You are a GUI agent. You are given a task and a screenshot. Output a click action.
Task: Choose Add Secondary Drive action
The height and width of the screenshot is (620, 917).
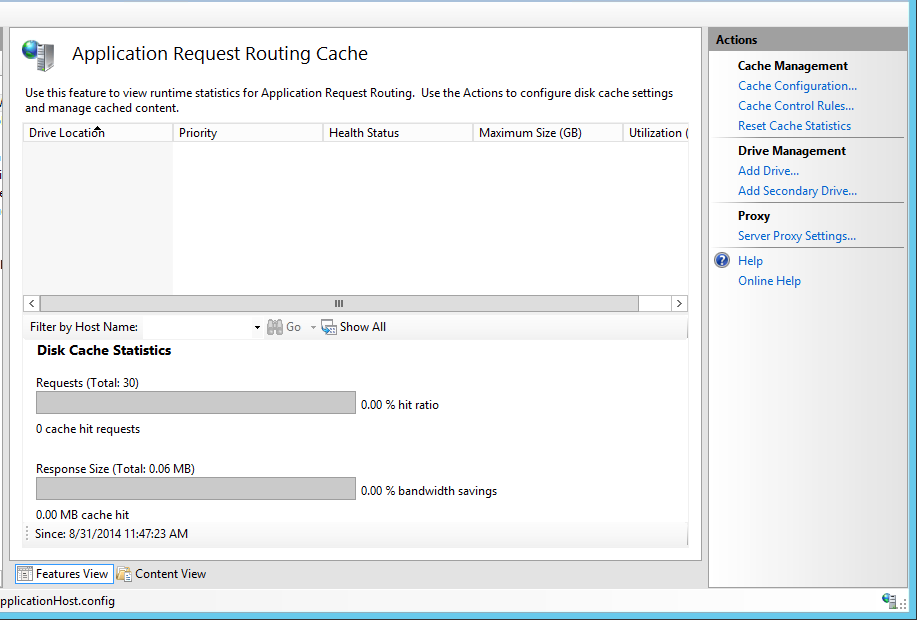797,191
